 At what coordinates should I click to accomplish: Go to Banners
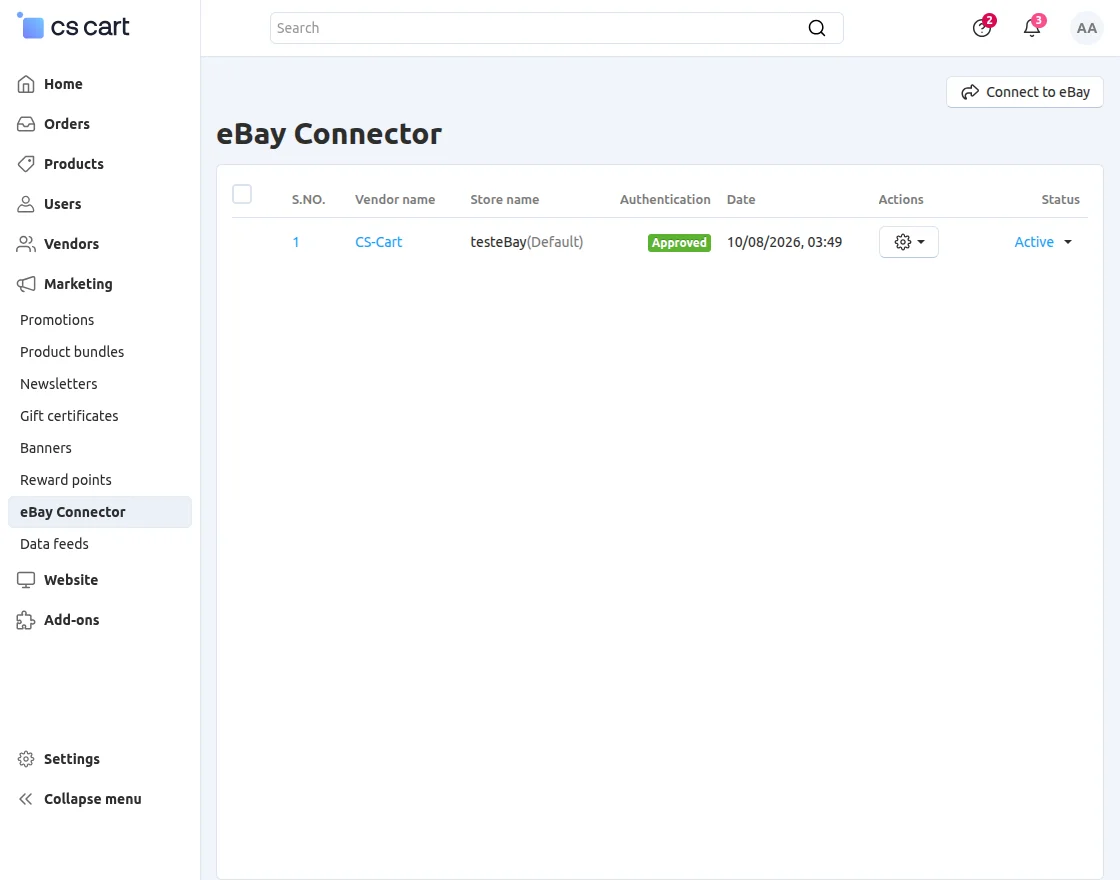(x=46, y=449)
